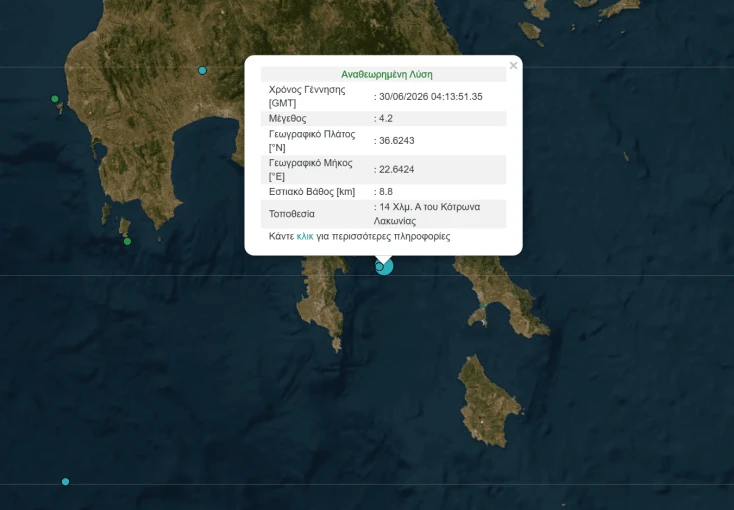This screenshot has width=734, height=510.
Task: Click the 'κλικ' link for more information
Action: point(305,237)
